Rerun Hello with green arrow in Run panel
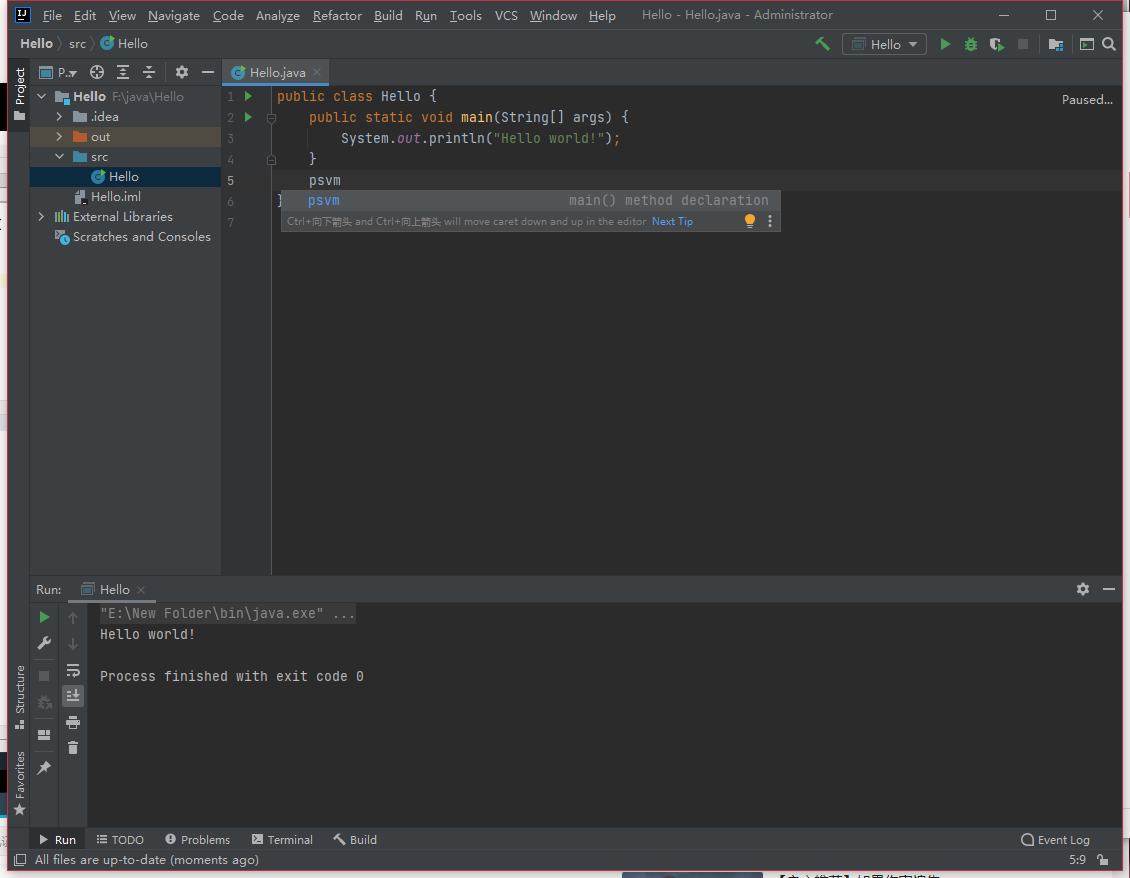This screenshot has height=878, width=1130. pyautogui.click(x=44, y=617)
